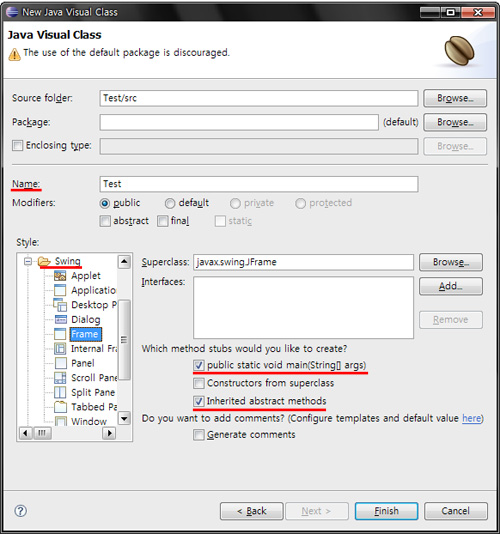Click the Swing folder icon
Image resolution: width=500 pixels, height=534 pixels.
click(44, 261)
